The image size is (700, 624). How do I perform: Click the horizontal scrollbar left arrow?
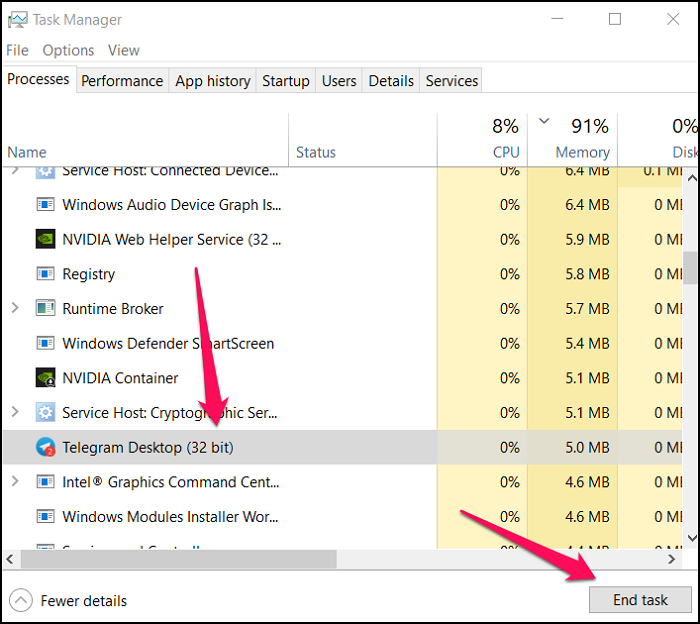pos(10,559)
